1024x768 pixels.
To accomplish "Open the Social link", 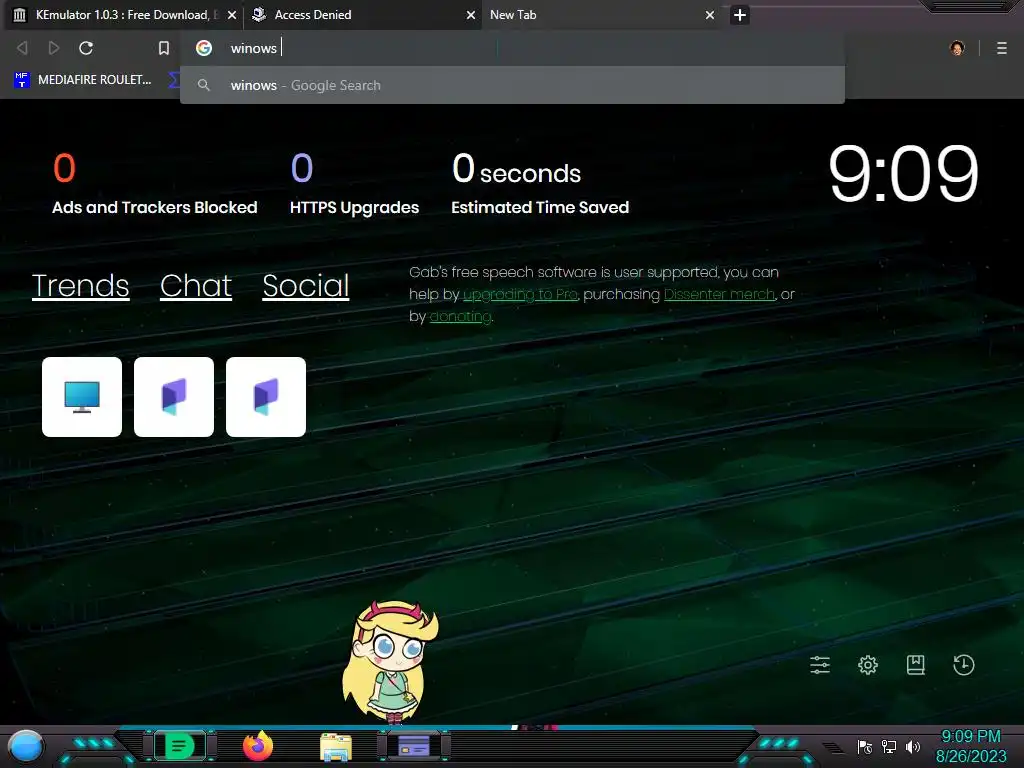I will coord(306,285).
